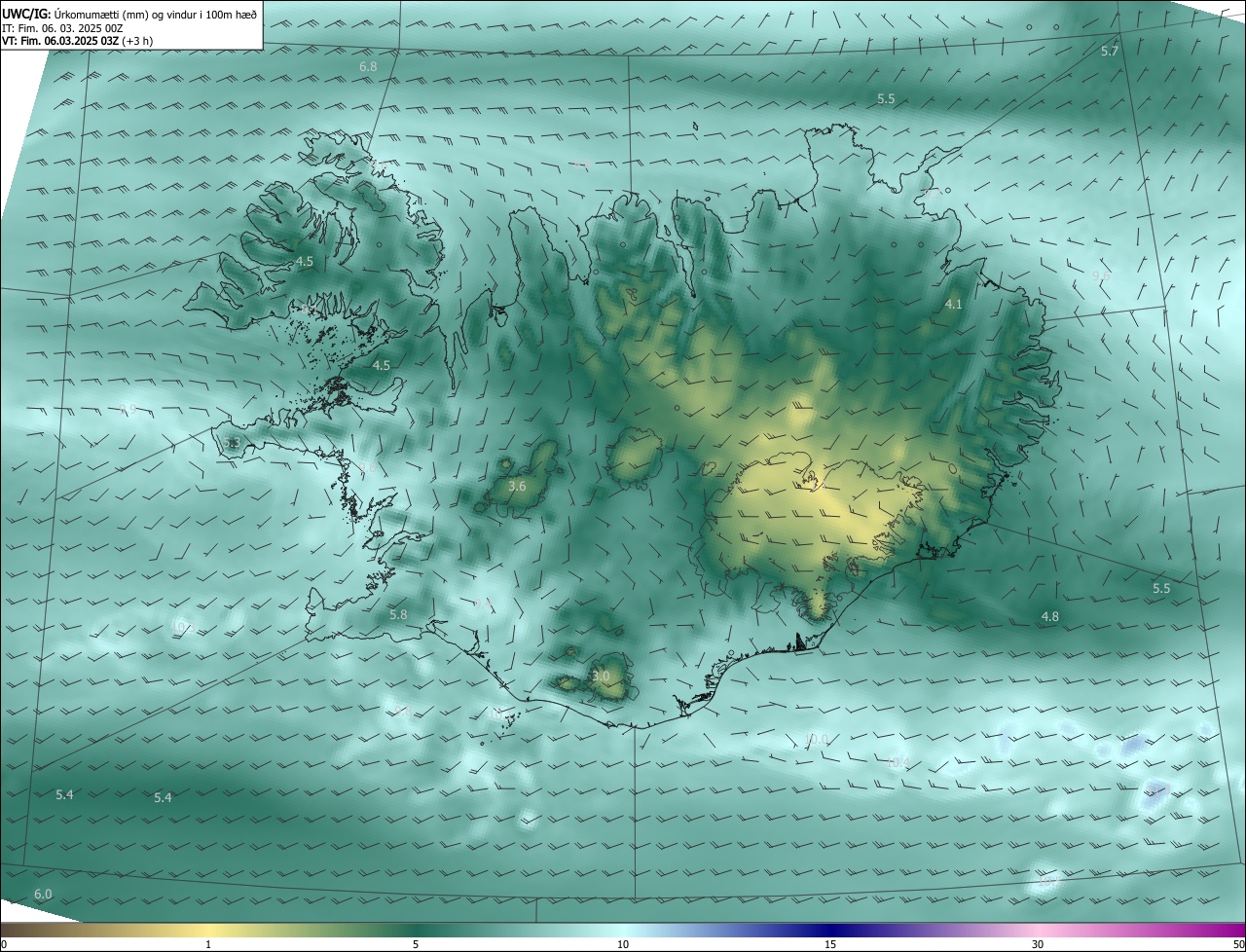
Task: Click the 4.1 value label in East Iceland
Action: pos(954,305)
